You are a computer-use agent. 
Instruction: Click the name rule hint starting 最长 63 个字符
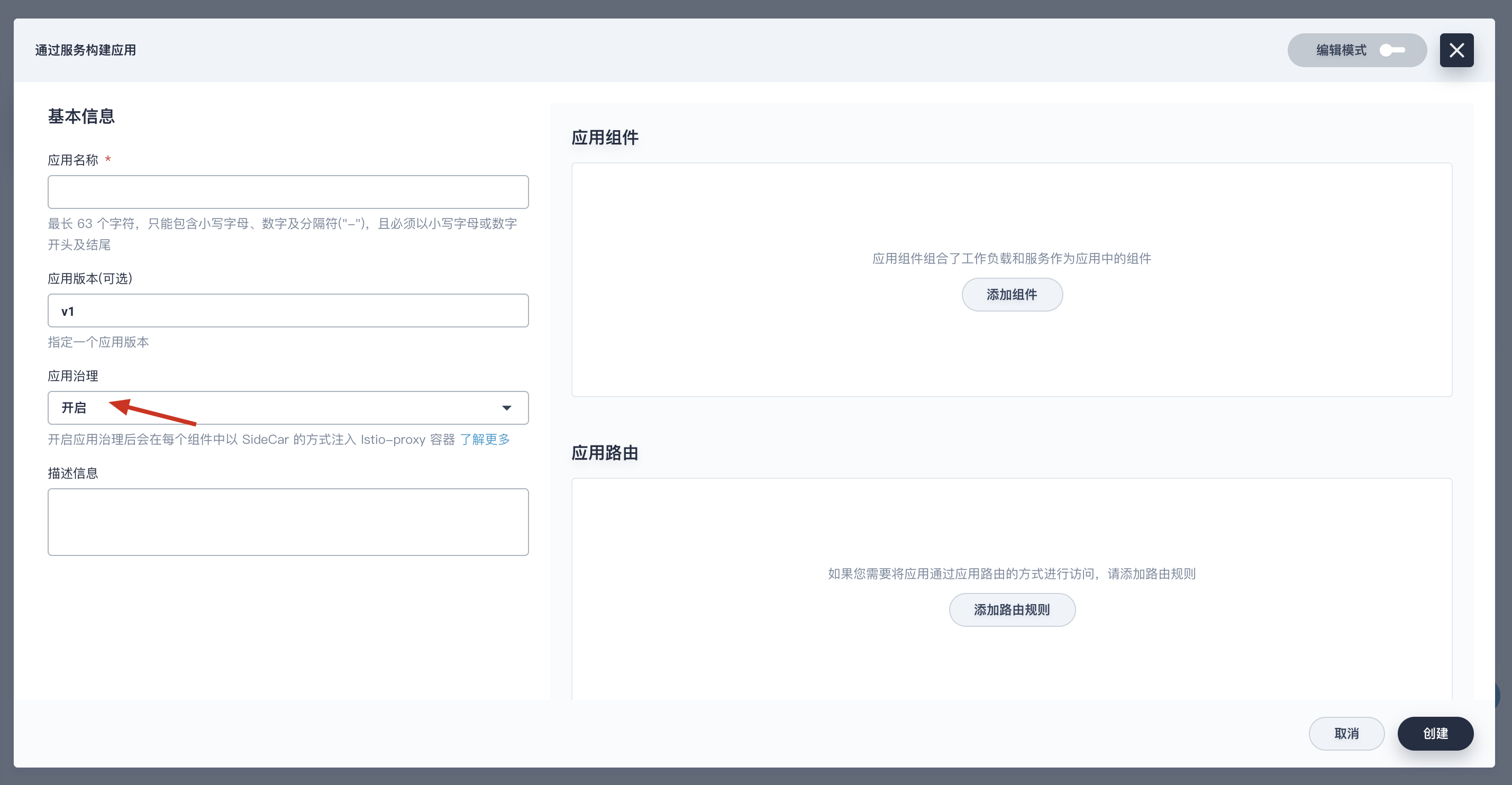coord(283,234)
